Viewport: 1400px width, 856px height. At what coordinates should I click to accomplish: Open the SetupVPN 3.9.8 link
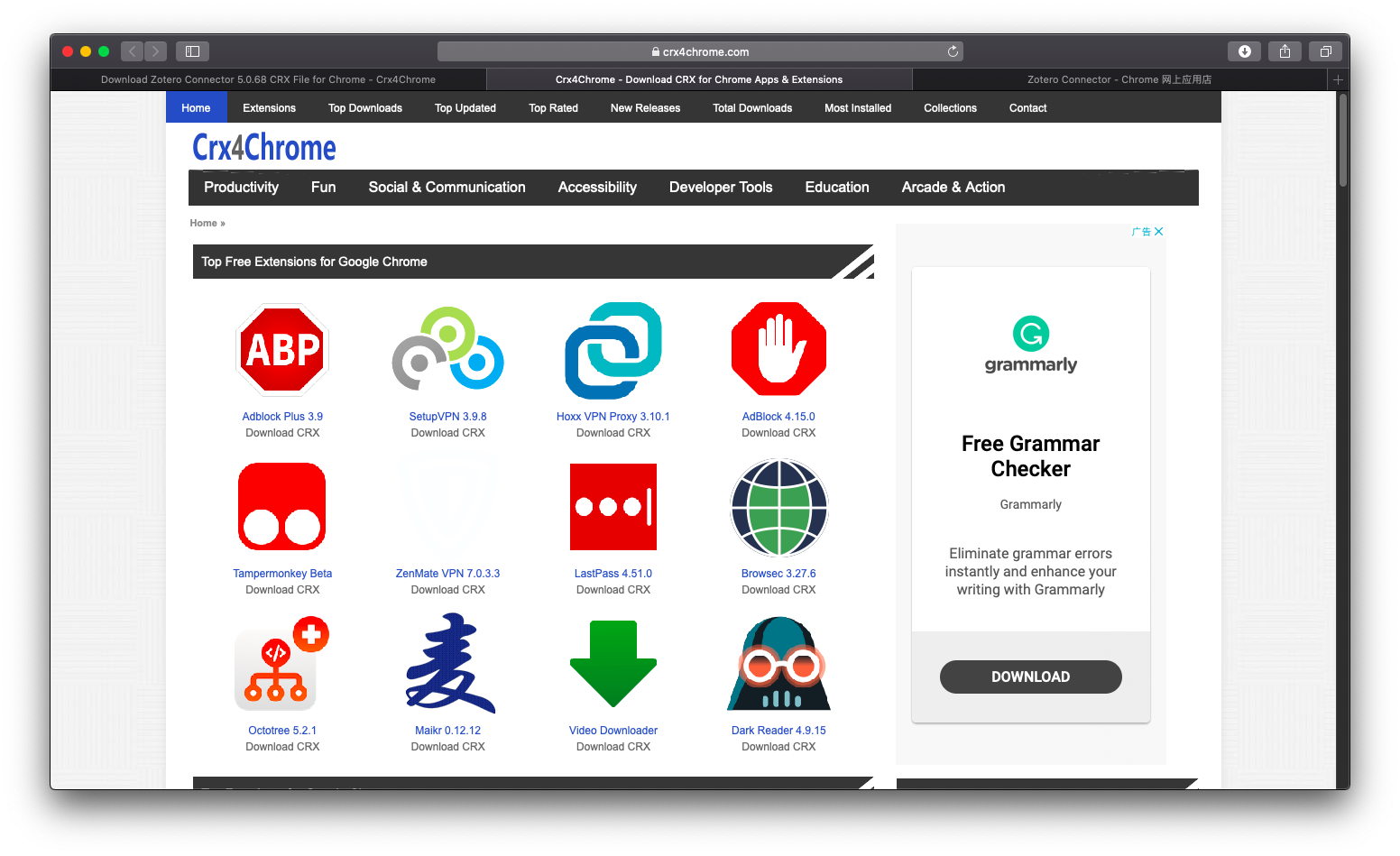pyautogui.click(x=447, y=417)
